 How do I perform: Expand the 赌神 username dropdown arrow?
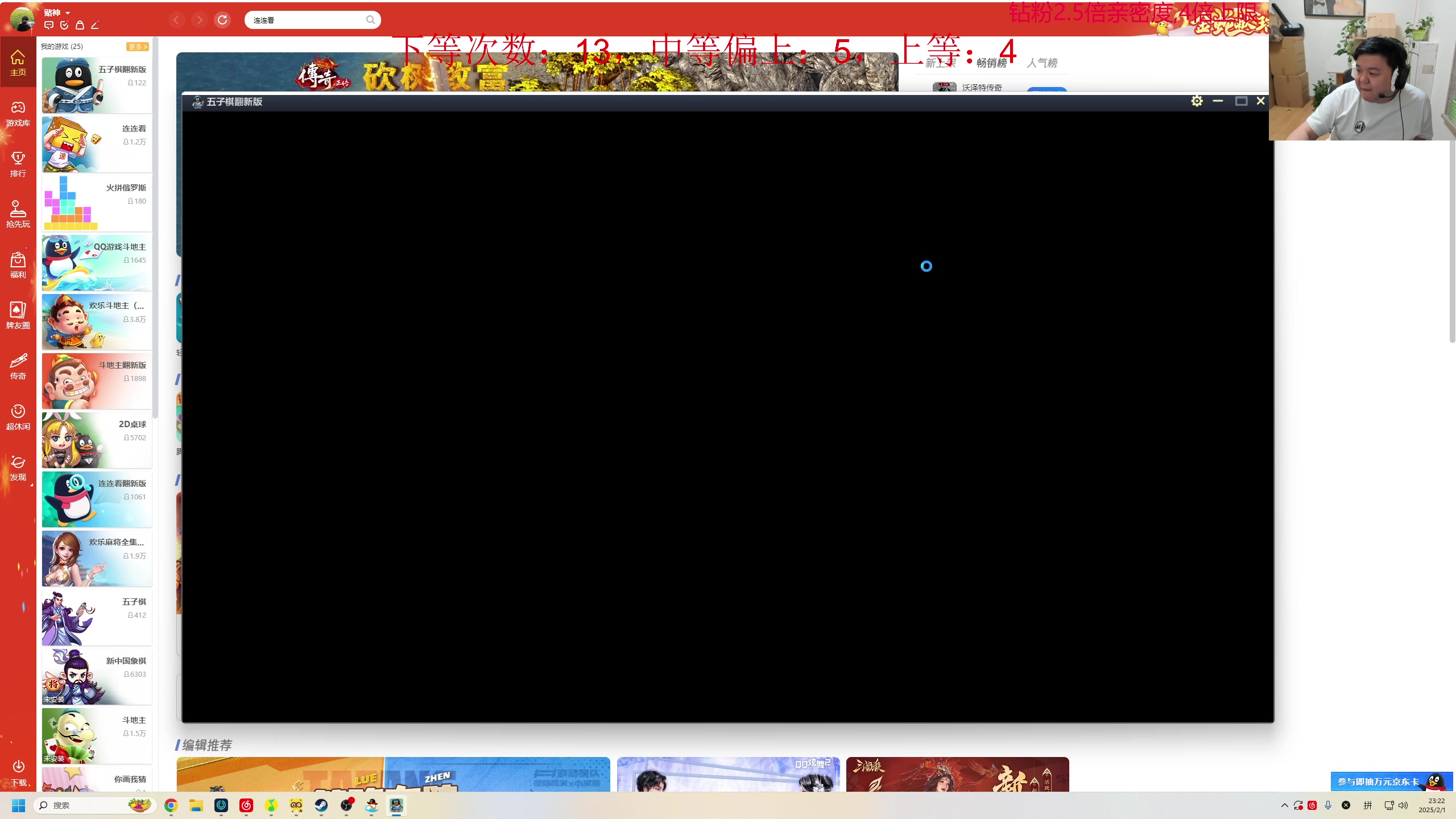point(68,13)
